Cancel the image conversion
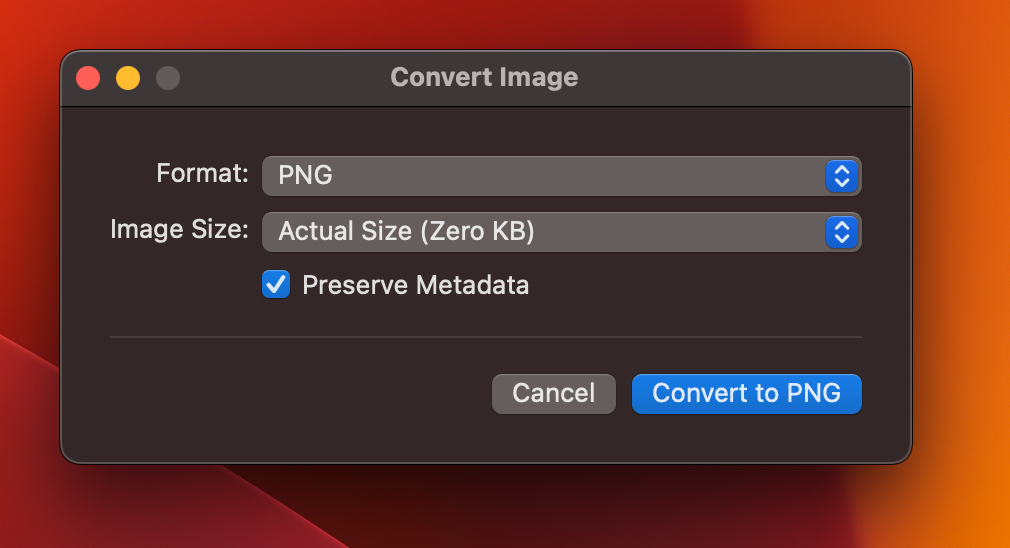Image resolution: width=1010 pixels, height=548 pixels. pos(554,393)
